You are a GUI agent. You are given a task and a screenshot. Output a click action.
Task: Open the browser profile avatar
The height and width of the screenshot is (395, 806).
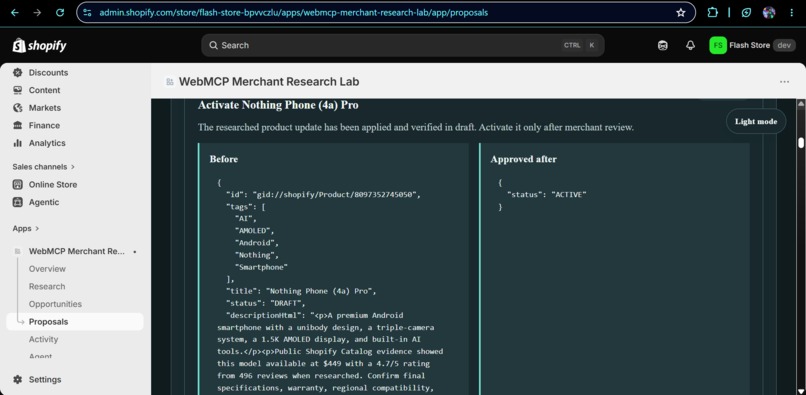[769, 12]
